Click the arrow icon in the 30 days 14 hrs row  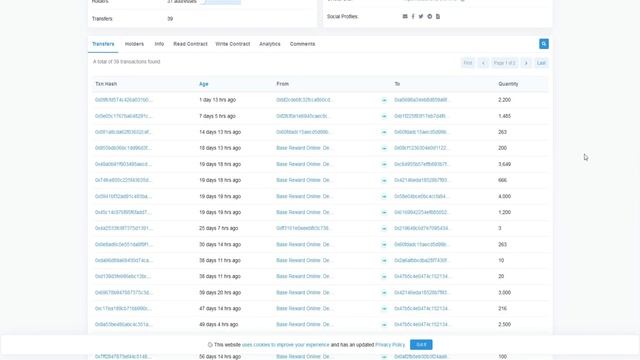(384, 245)
